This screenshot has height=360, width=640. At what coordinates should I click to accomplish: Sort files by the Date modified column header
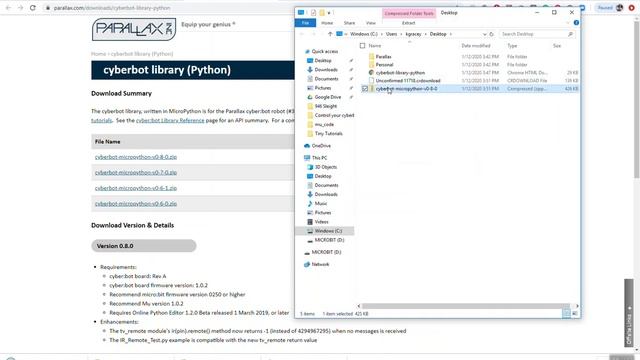tap(476, 46)
